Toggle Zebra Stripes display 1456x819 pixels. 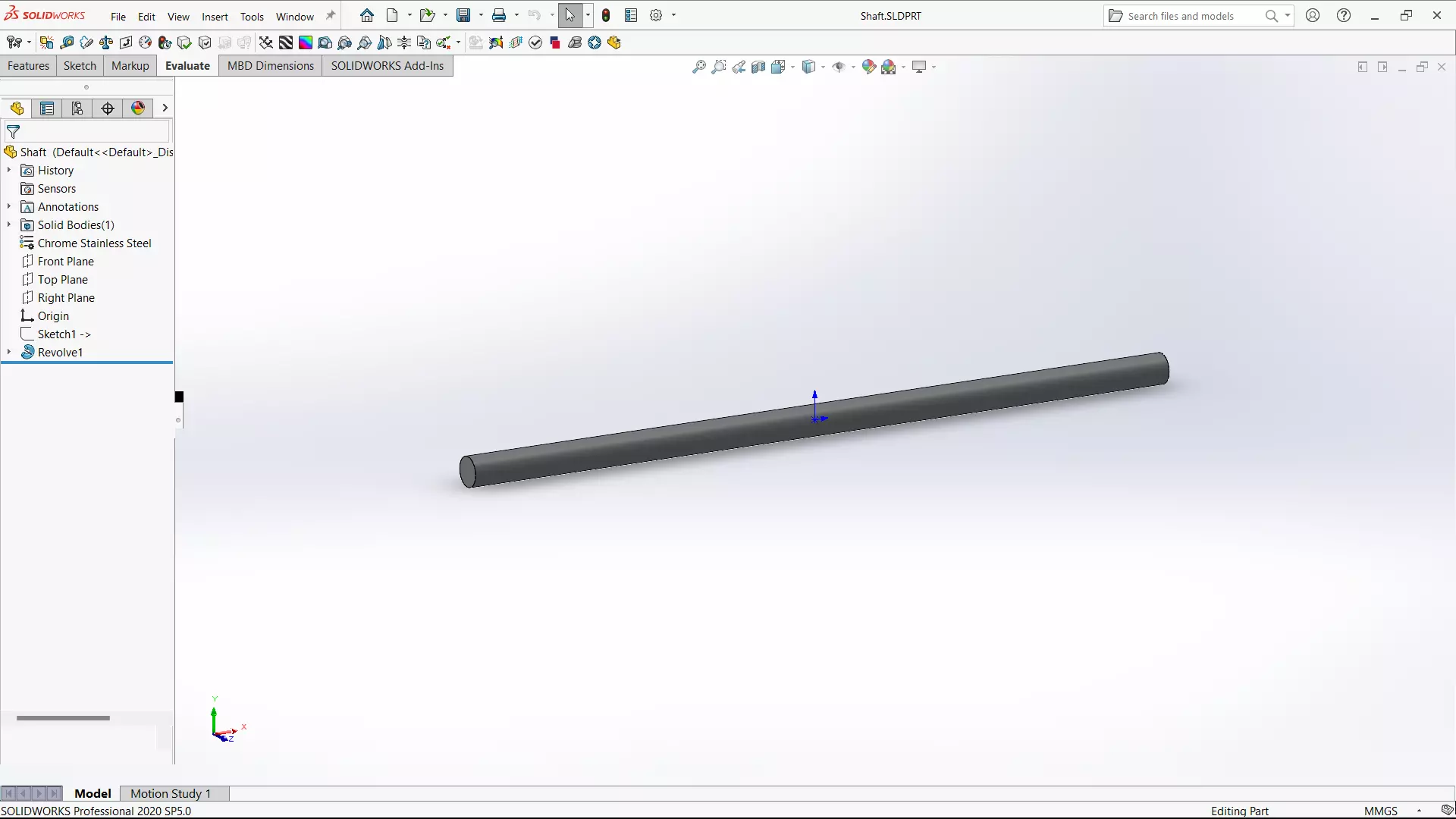coord(286,42)
